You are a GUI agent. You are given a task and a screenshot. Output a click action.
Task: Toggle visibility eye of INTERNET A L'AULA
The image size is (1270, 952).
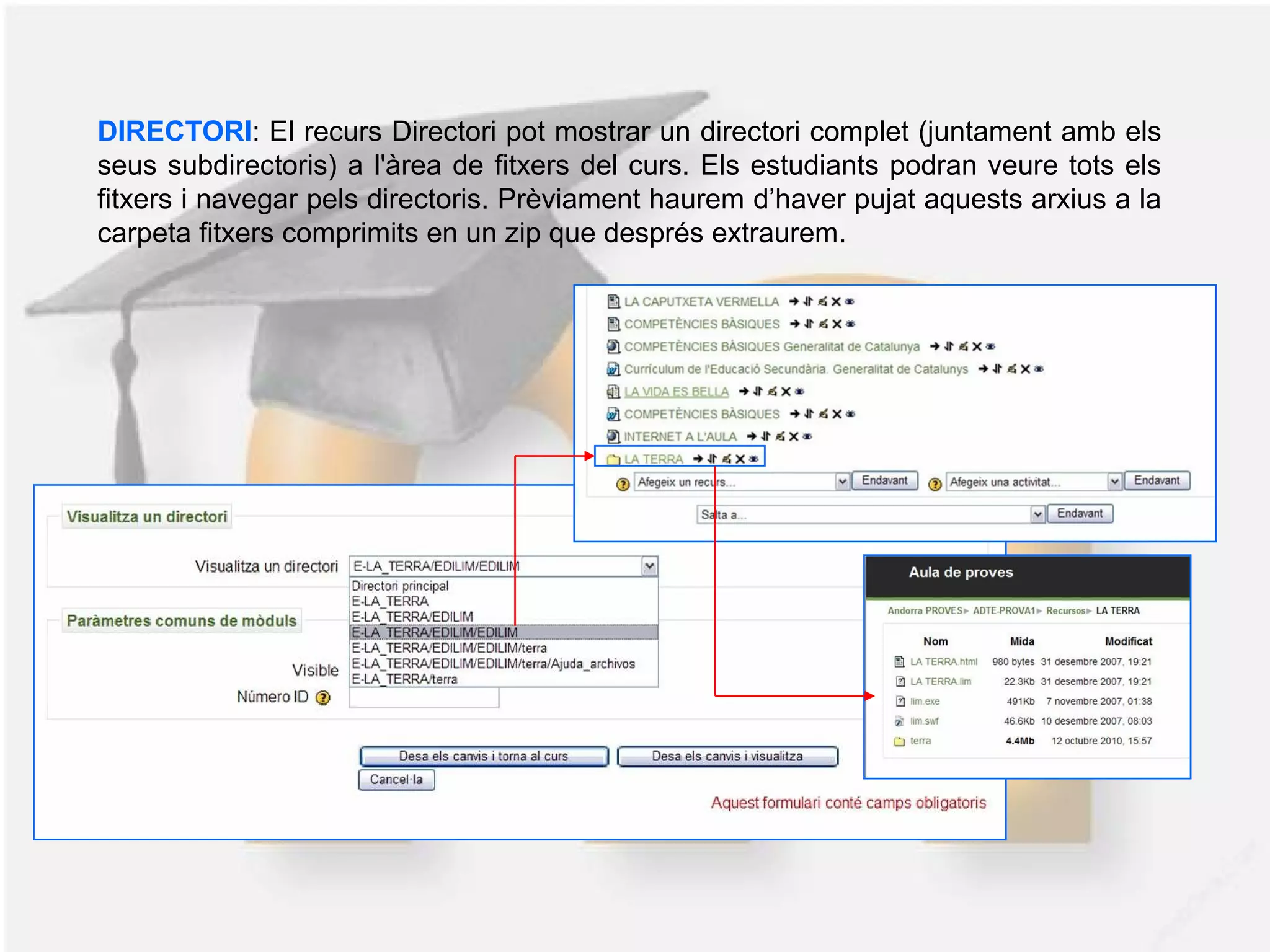coord(807,436)
